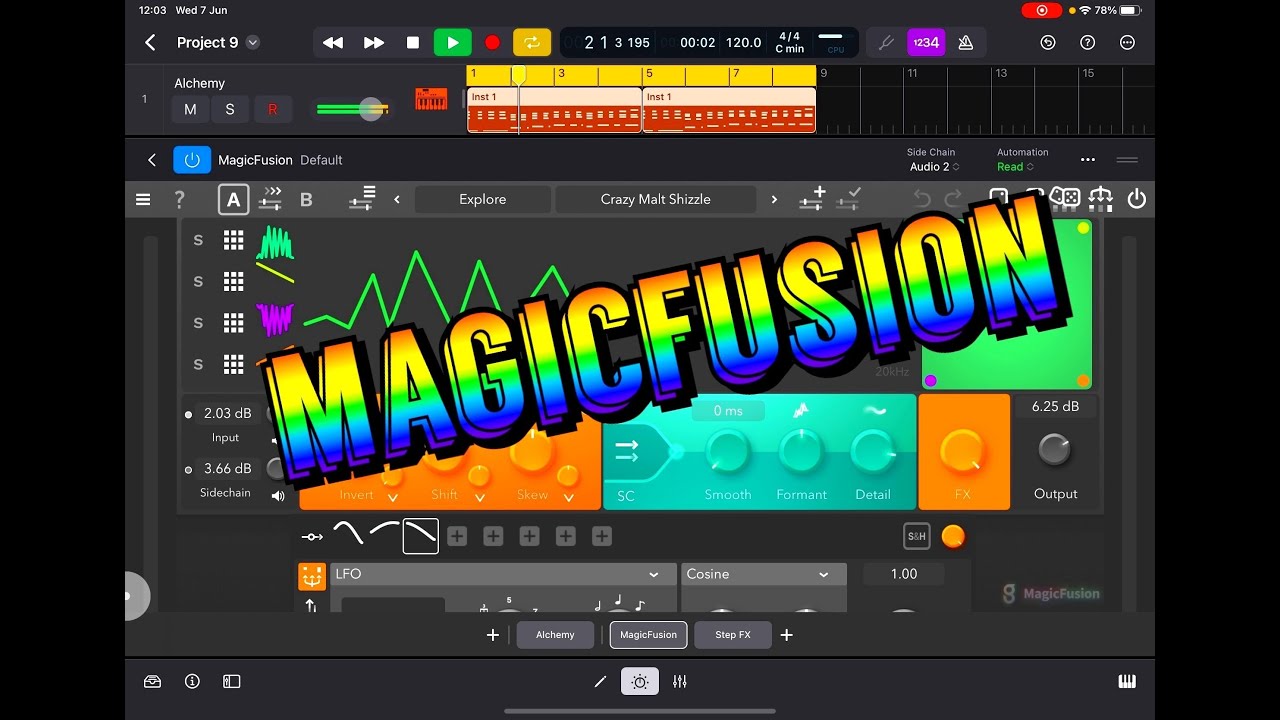Screen dimensions: 1280x720
Task: Open the help question mark icon
Action: (x=1087, y=42)
